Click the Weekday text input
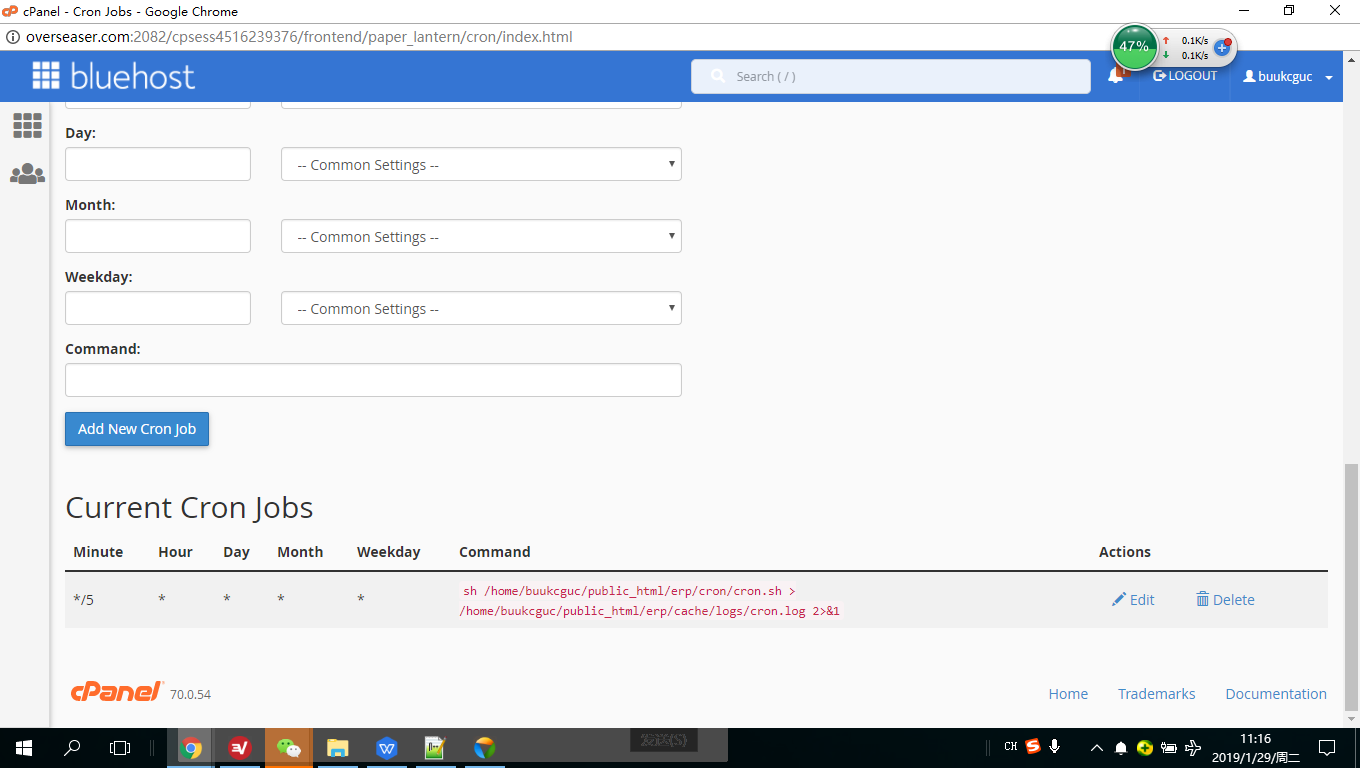 [x=158, y=308]
